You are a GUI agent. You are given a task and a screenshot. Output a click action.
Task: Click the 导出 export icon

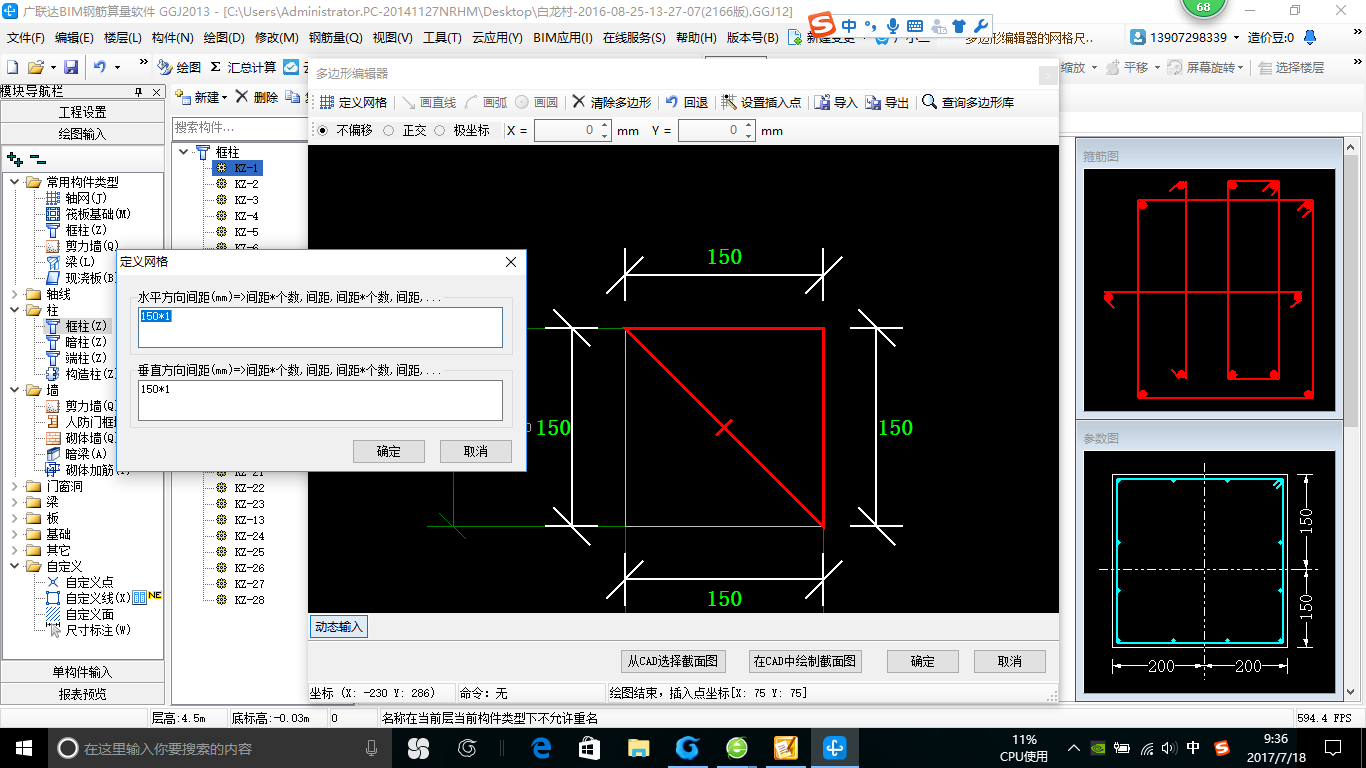[x=873, y=102]
